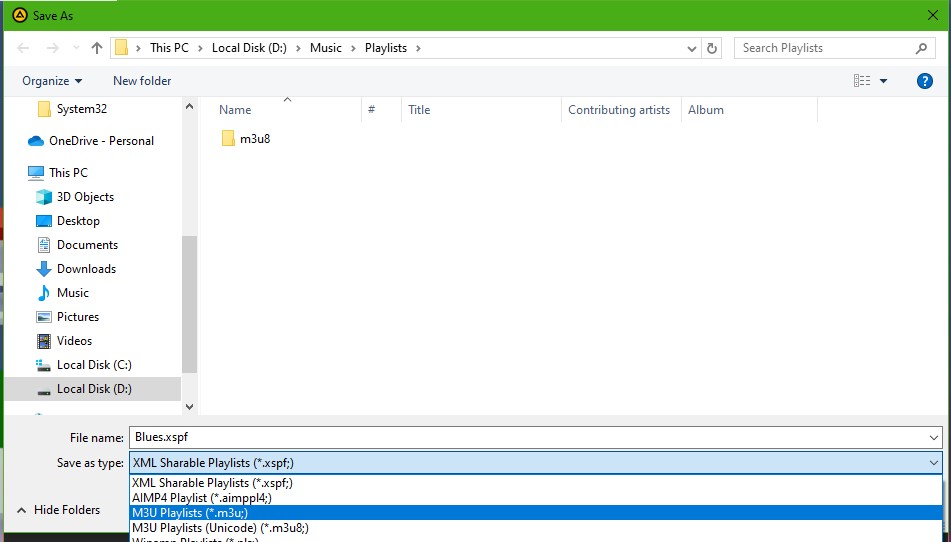Screen dimensions: 951x542
Task: Open the Help question mark icon
Action: pyautogui.click(x=925, y=81)
